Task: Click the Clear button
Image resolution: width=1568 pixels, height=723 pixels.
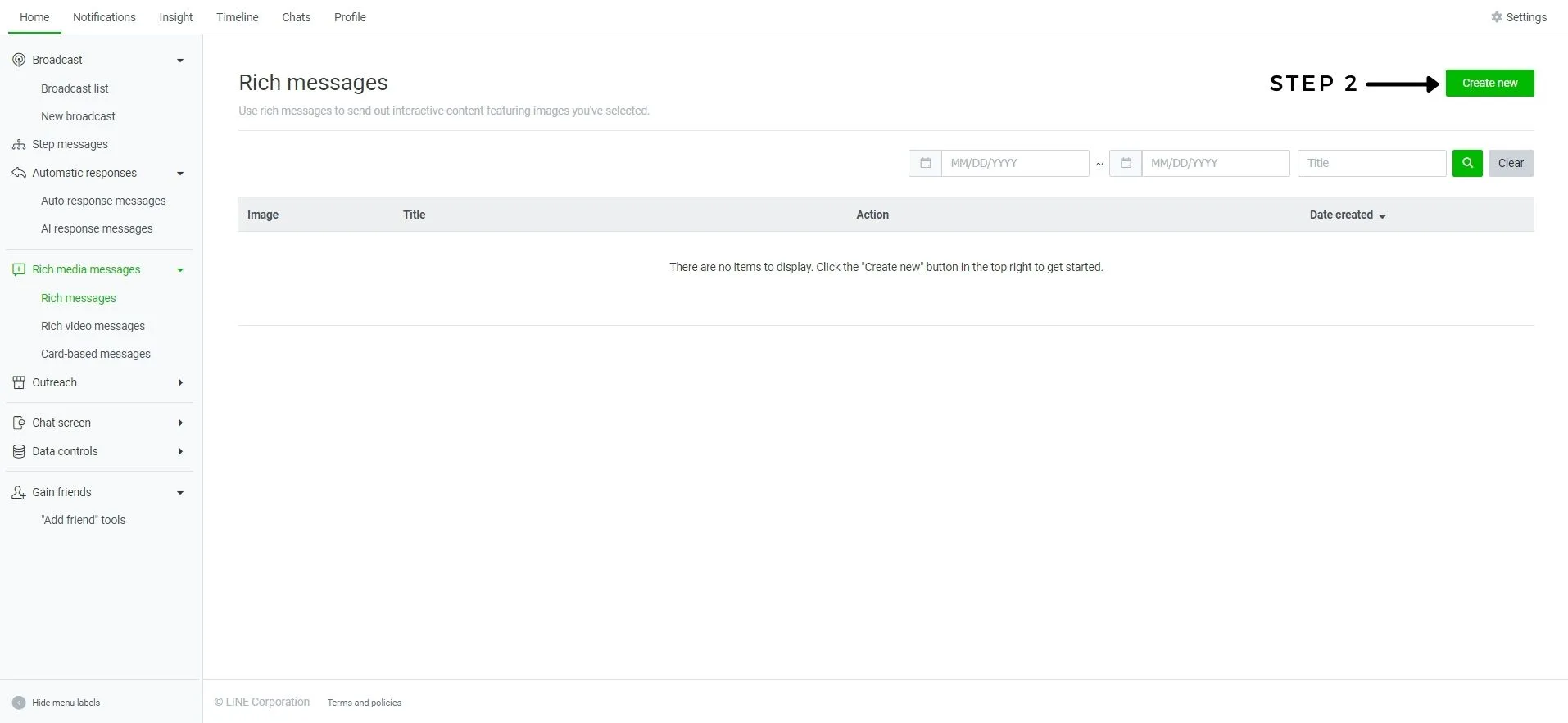Action: [1510, 163]
